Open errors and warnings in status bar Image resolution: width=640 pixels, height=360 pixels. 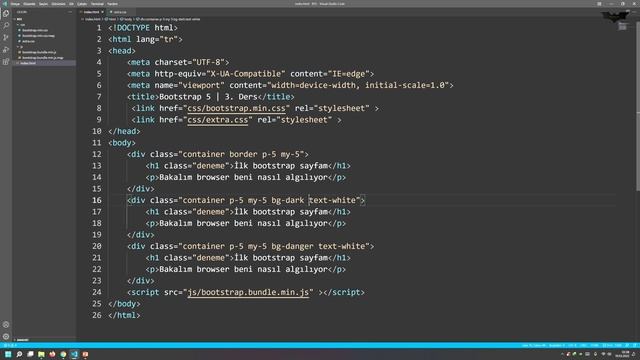point(10,345)
